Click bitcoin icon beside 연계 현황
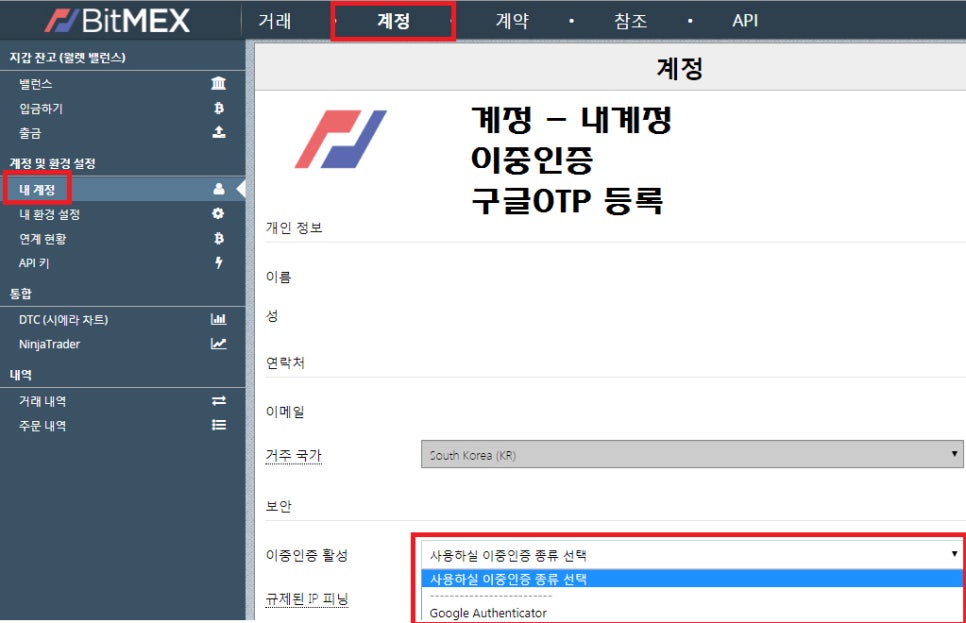This screenshot has height=623, width=966. pyautogui.click(x=219, y=238)
